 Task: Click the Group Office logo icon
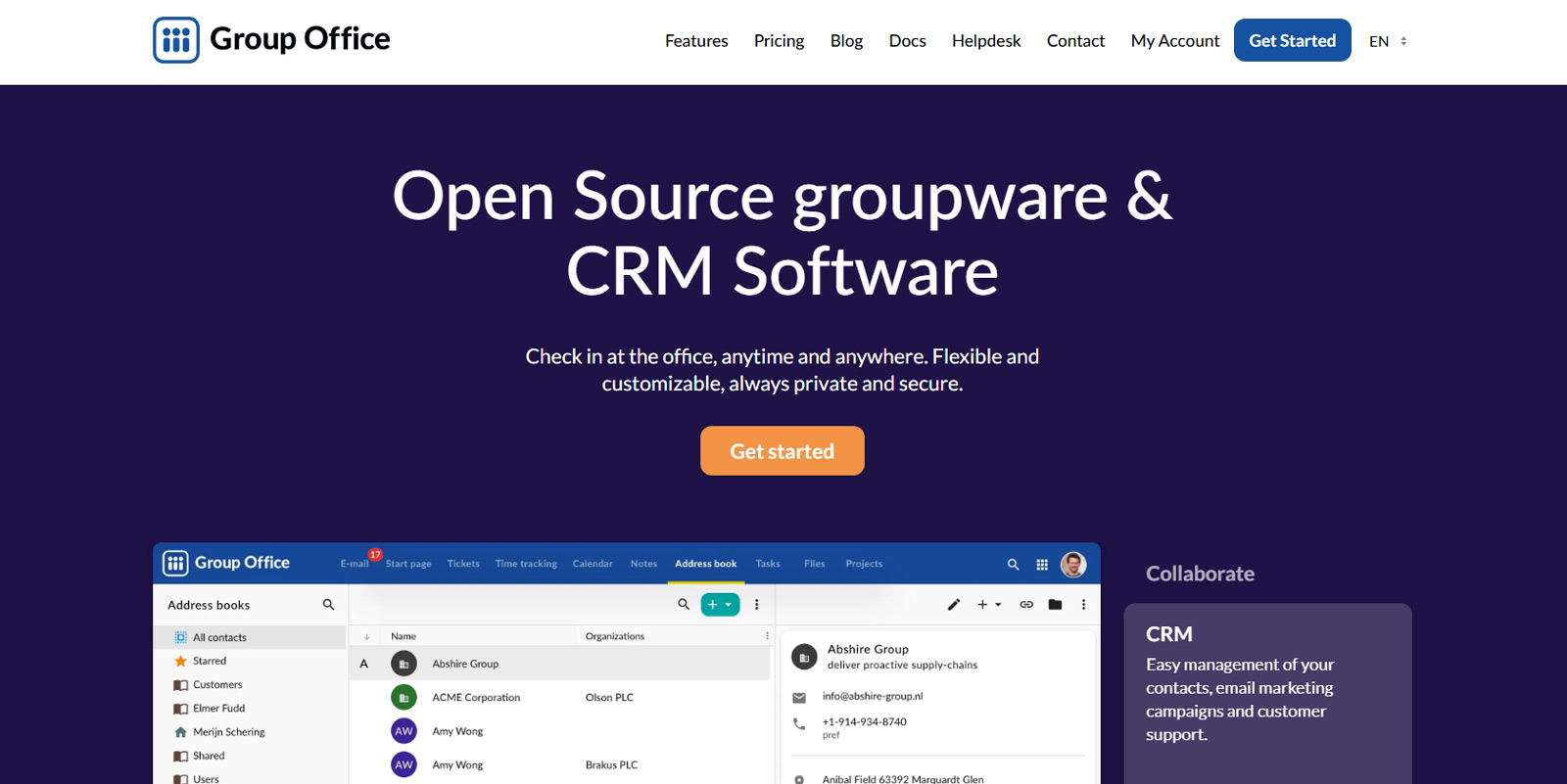176,40
